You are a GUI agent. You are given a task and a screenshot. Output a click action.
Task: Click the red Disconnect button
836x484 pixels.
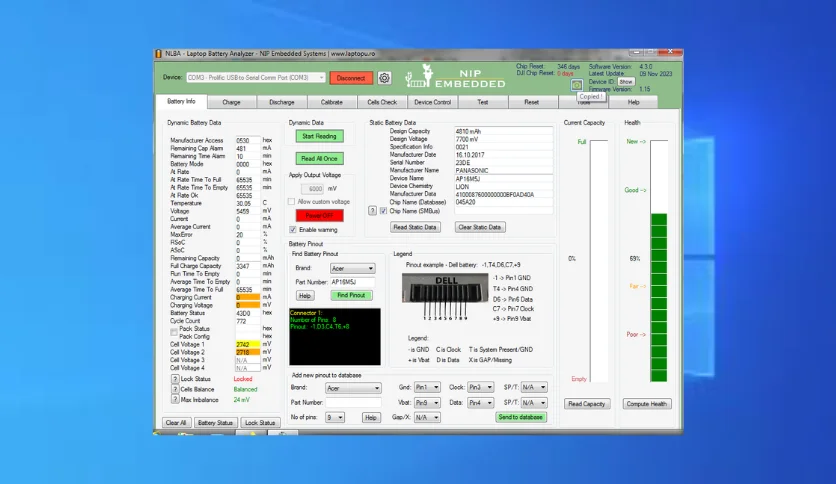(351, 78)
